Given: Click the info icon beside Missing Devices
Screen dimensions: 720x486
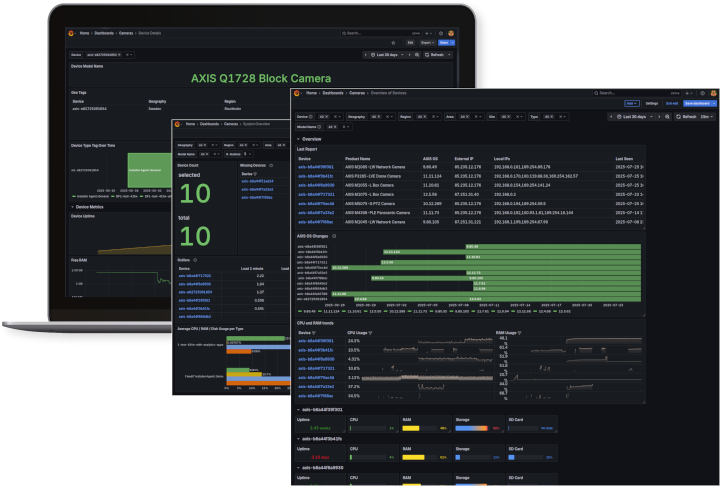Looking at the screenshot, I should [x=271, y=165].
